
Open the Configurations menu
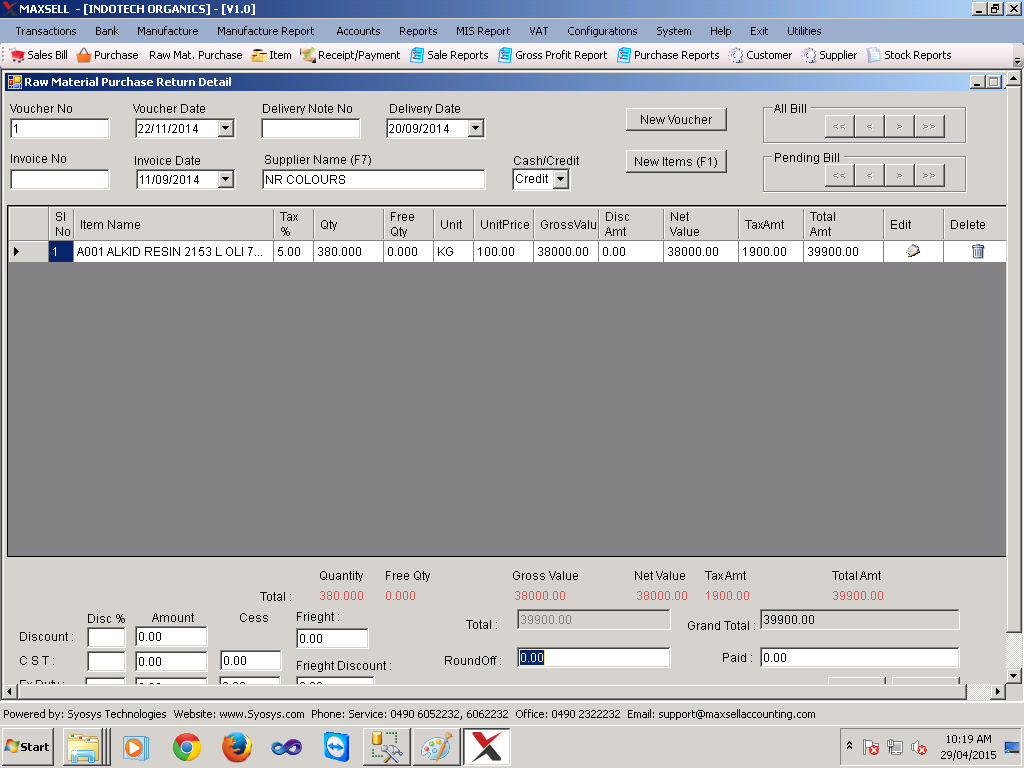click(x=602, y=31)
